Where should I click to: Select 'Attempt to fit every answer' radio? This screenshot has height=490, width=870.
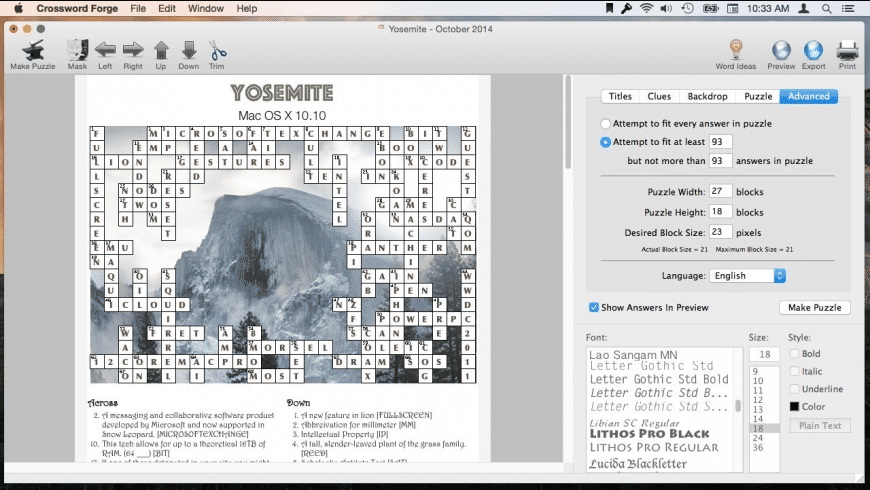(x=605, y=123)
